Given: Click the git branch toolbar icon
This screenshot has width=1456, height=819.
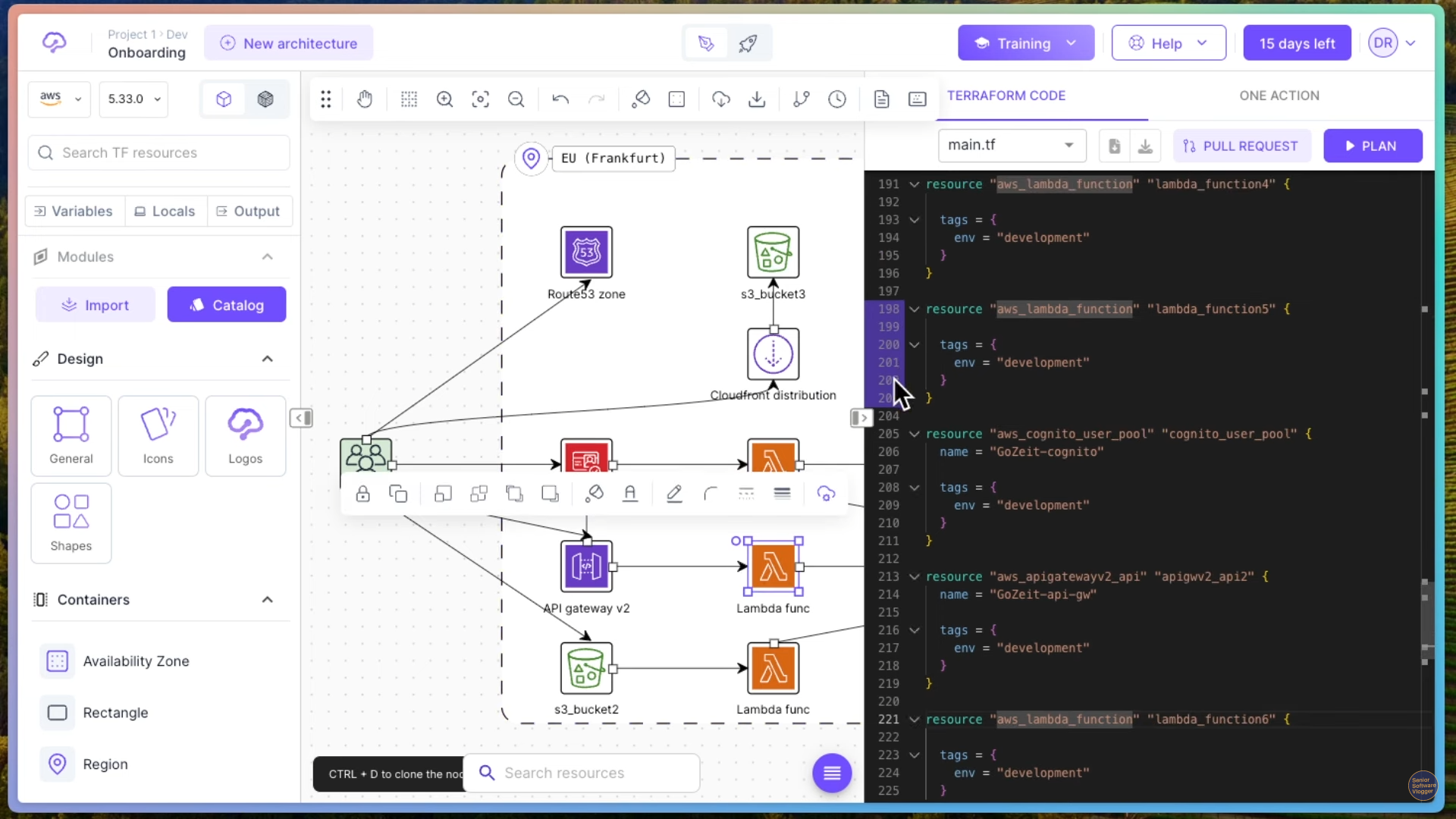Looking at the screenshot, I should click(x=801, y=99).
